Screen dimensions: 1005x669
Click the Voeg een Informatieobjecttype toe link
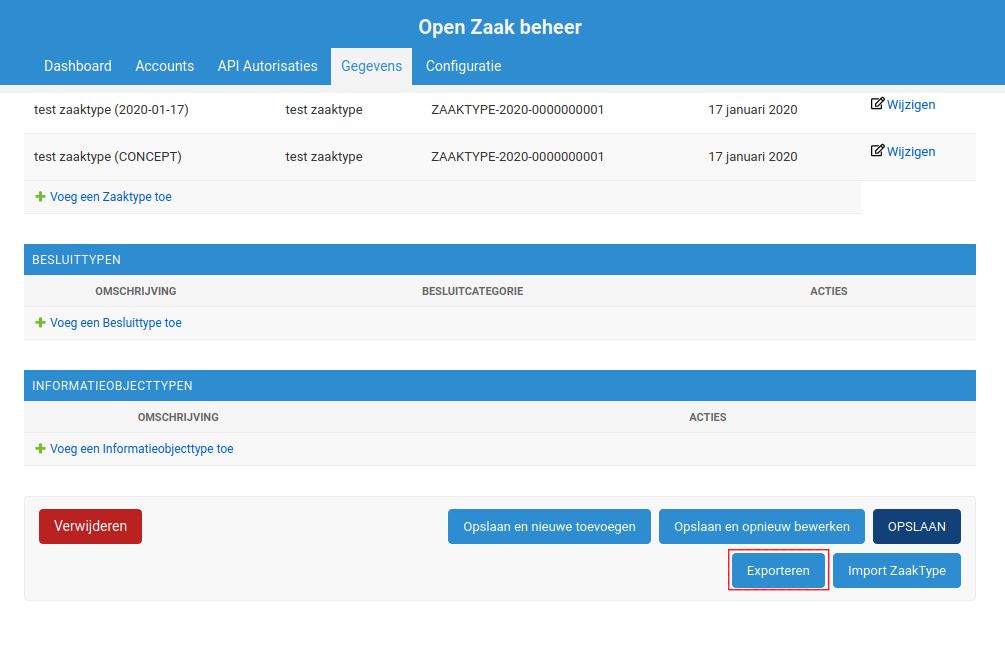tap(142, 449)
